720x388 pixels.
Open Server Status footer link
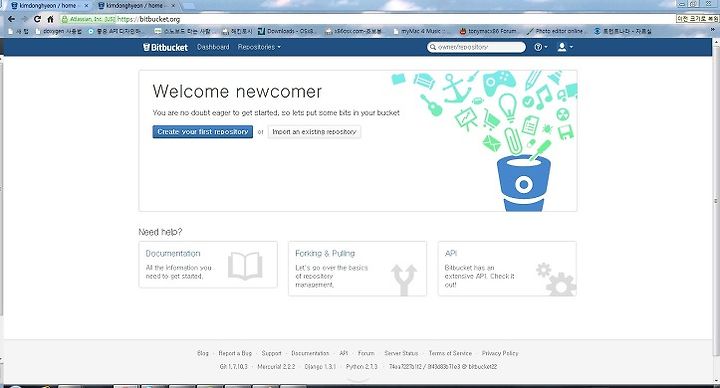[x=401, y=353]
